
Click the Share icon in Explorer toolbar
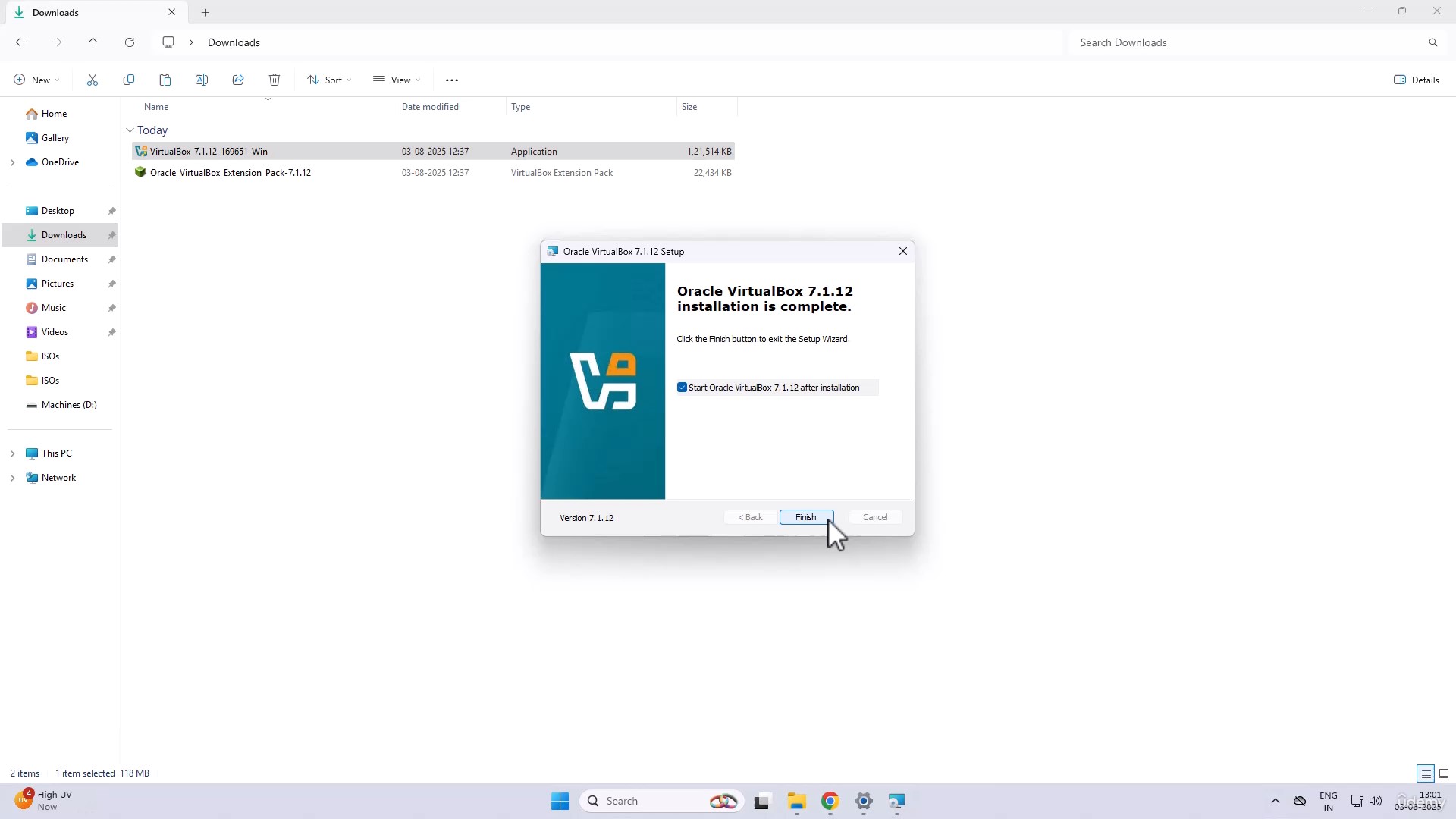(238, 80)
